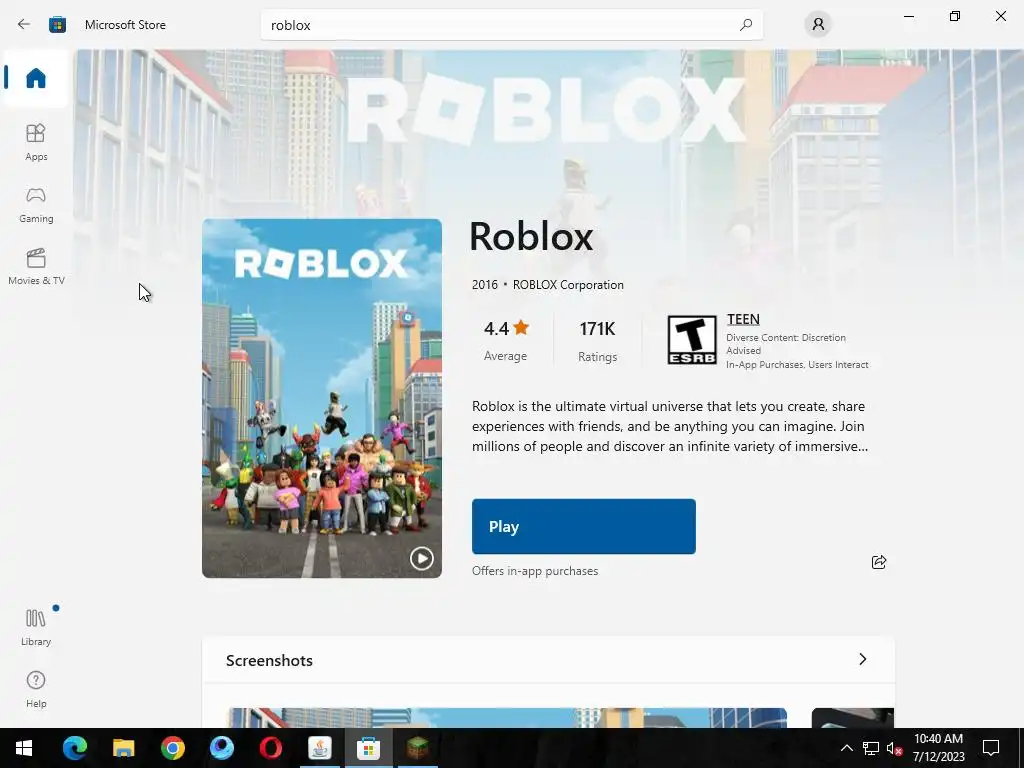Click the Roblox description text
Screen dimensions: 1024x768
(x=670, y=426)
